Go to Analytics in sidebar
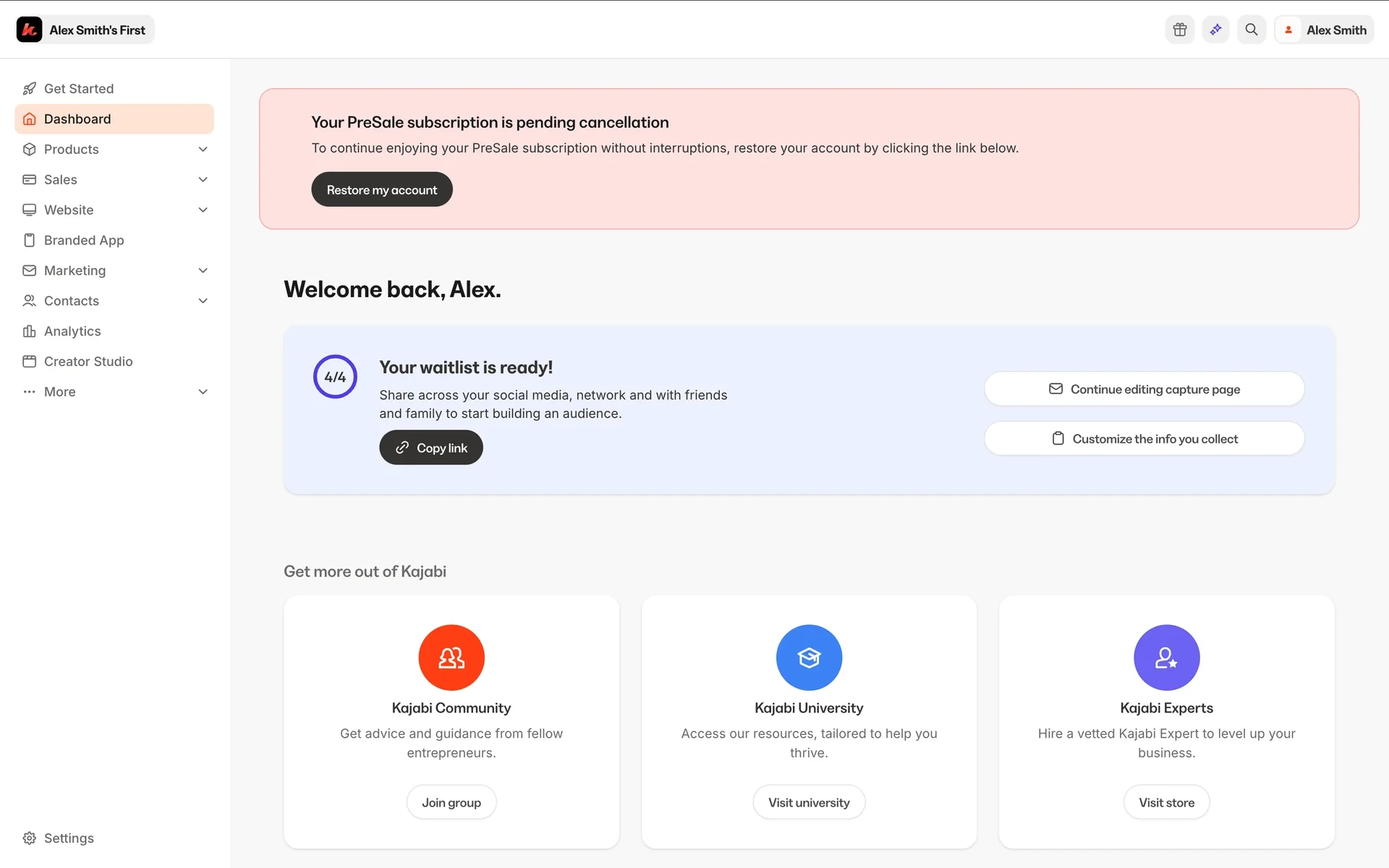 [x=114, y=331]
